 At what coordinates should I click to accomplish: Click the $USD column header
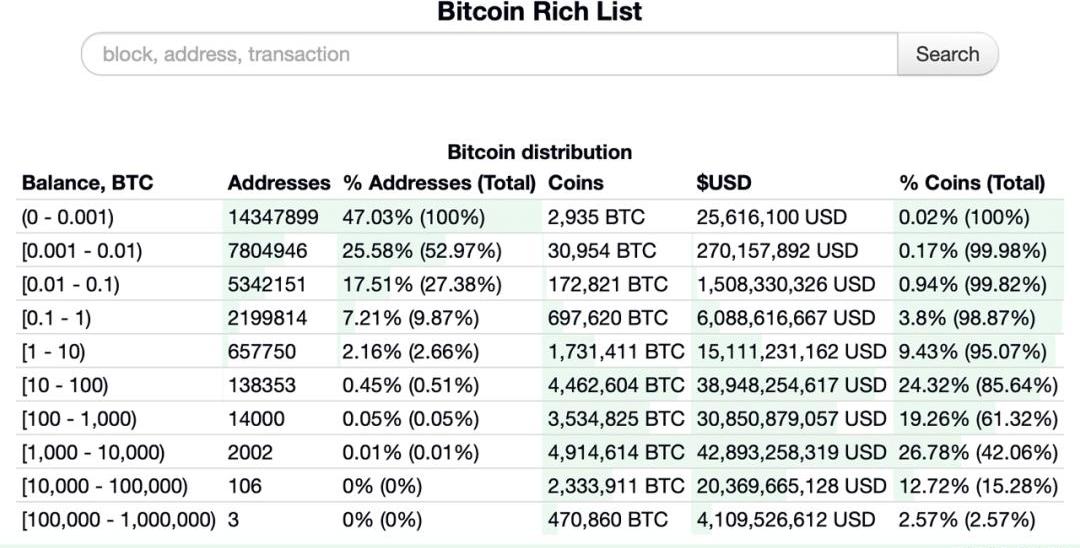[x=723, y=183]
